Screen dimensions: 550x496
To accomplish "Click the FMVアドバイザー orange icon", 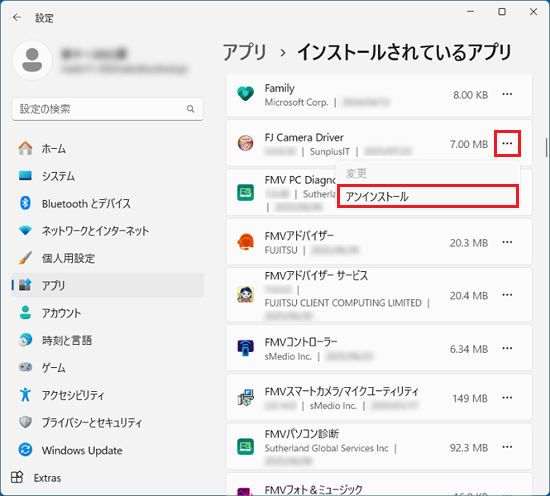I will coord(246,242).
